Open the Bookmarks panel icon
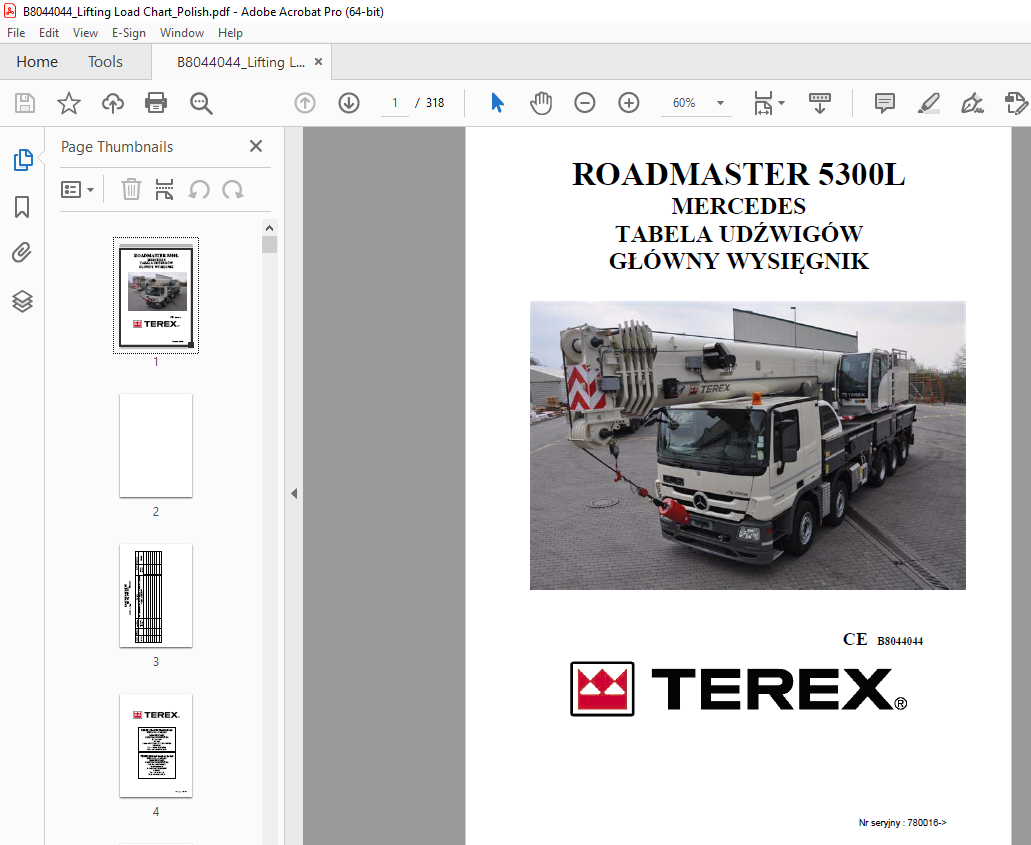Screen dimensions: 1031x845 point(22,206)
